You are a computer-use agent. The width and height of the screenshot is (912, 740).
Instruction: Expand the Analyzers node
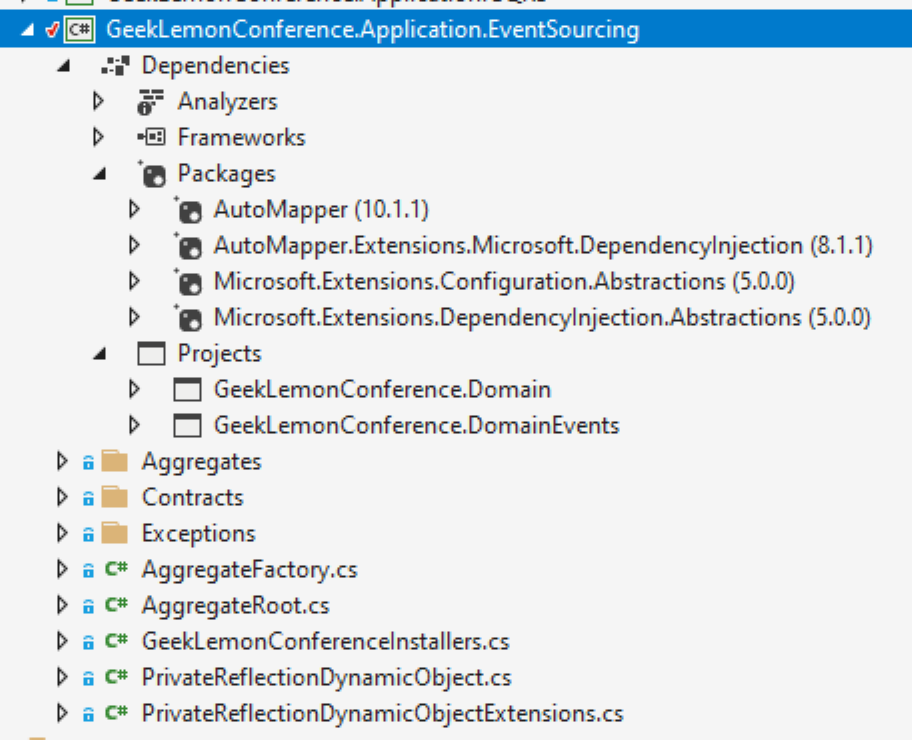point(98,101)
